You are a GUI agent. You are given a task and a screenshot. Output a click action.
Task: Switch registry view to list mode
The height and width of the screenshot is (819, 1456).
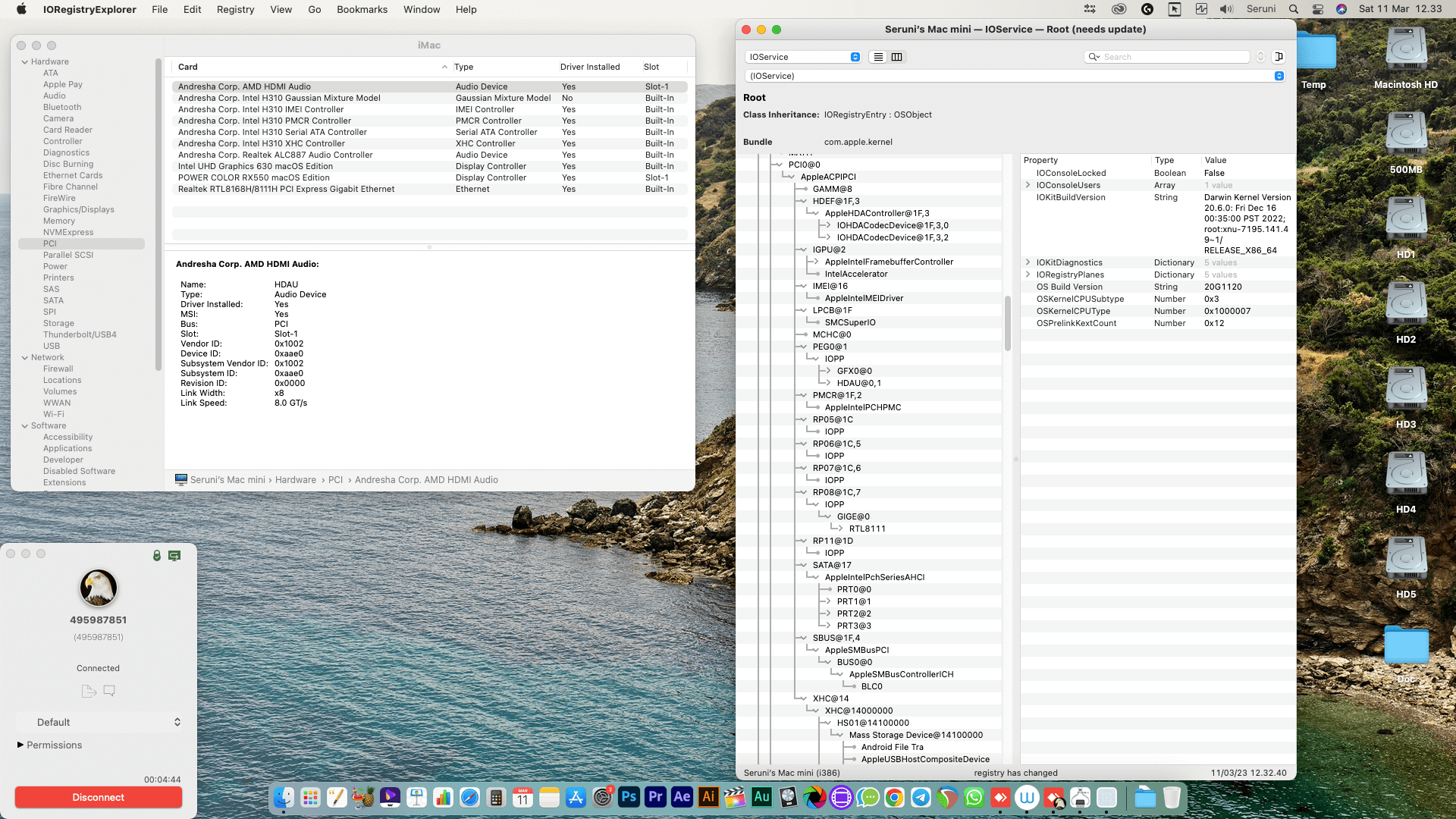point(878,57)
